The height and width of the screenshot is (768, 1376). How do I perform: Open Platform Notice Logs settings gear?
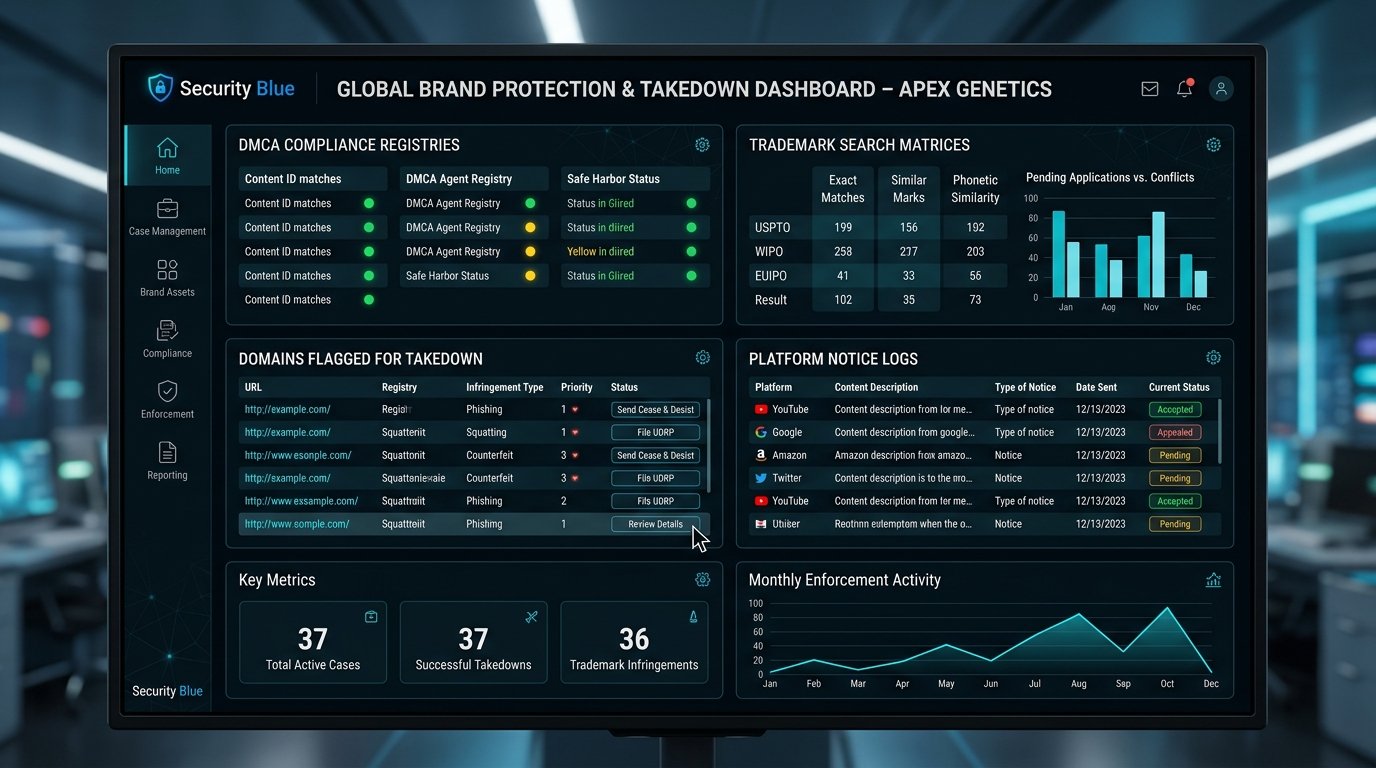1213,358
